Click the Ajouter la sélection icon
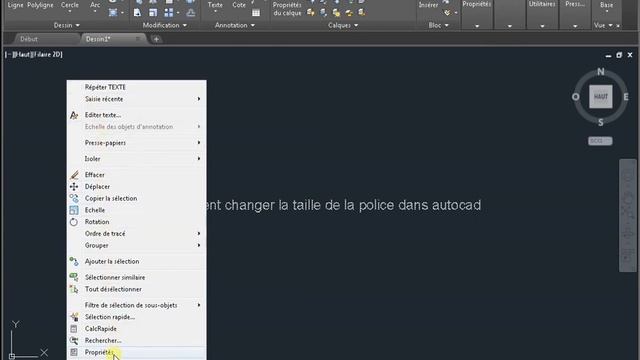The height and width of the screenshot is (360, 640). click(74, 261)
